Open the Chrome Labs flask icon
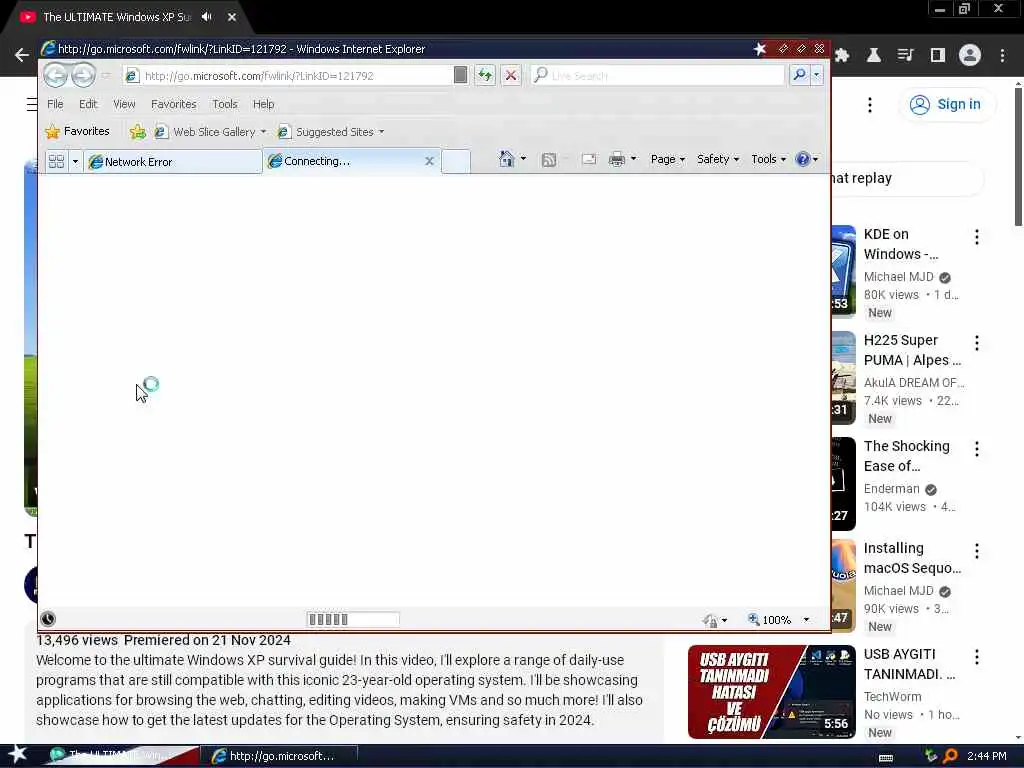 [874, 56]
